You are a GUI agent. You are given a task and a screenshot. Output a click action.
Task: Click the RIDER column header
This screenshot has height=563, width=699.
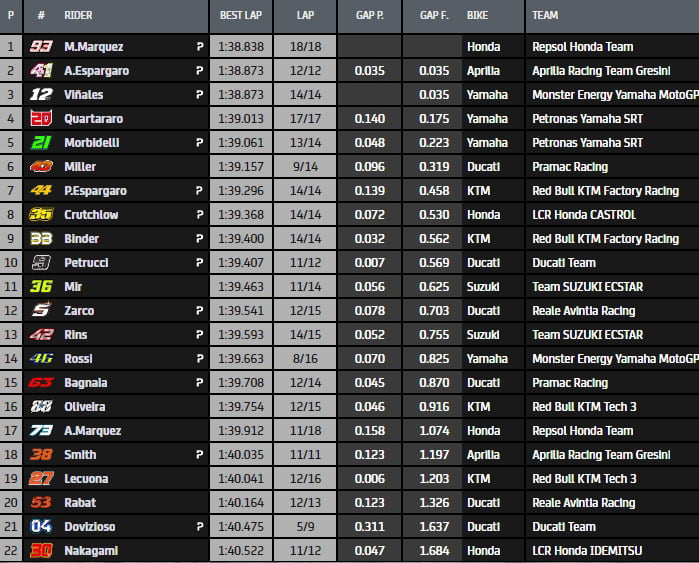click(78, 16)
